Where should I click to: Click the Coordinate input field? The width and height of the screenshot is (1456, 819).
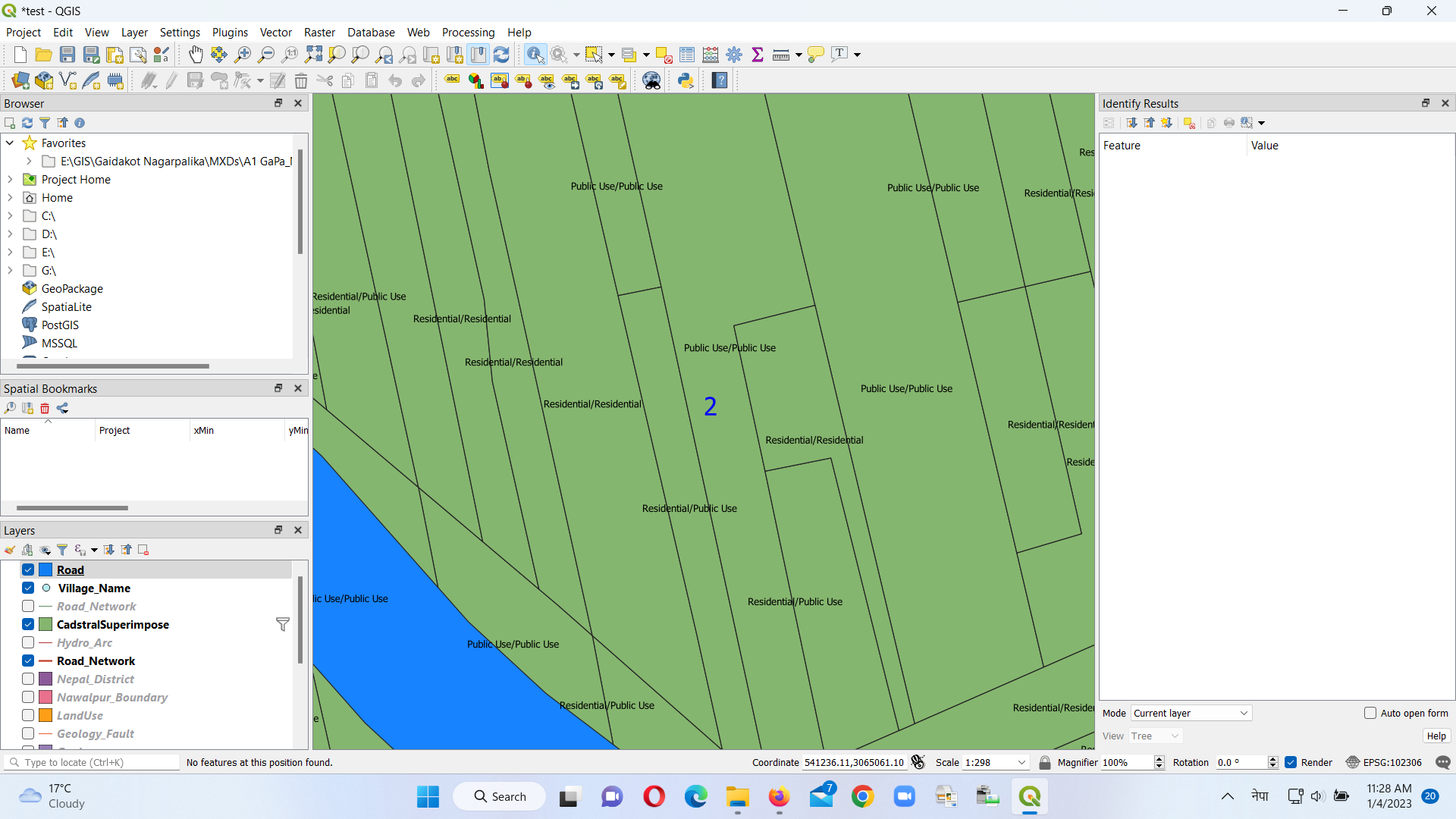(854, 762)
